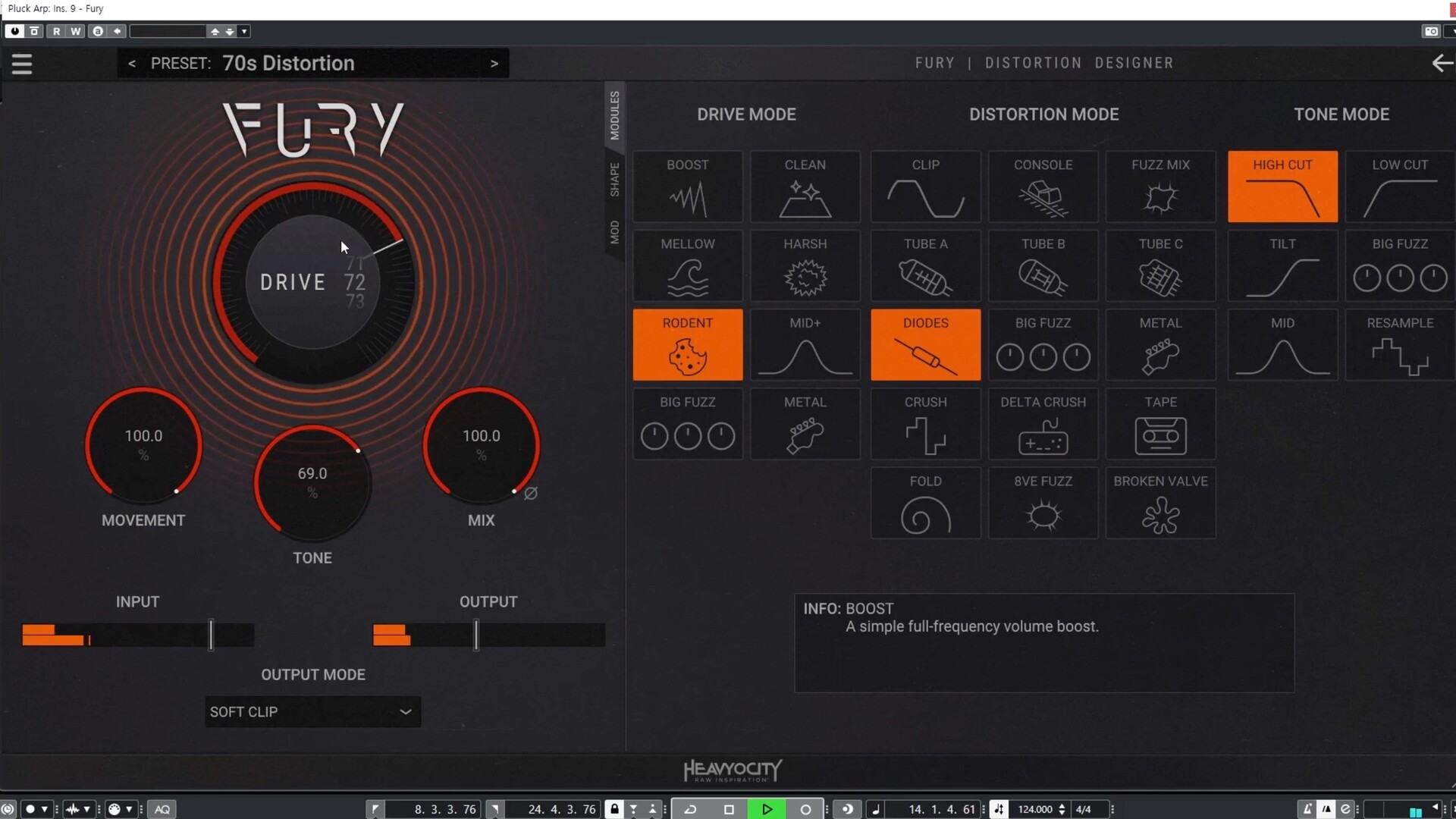The height and width of the screenshot is (819, 1456).
Task: Click the large DRIVE knob
Action: [x=312, y=283]
